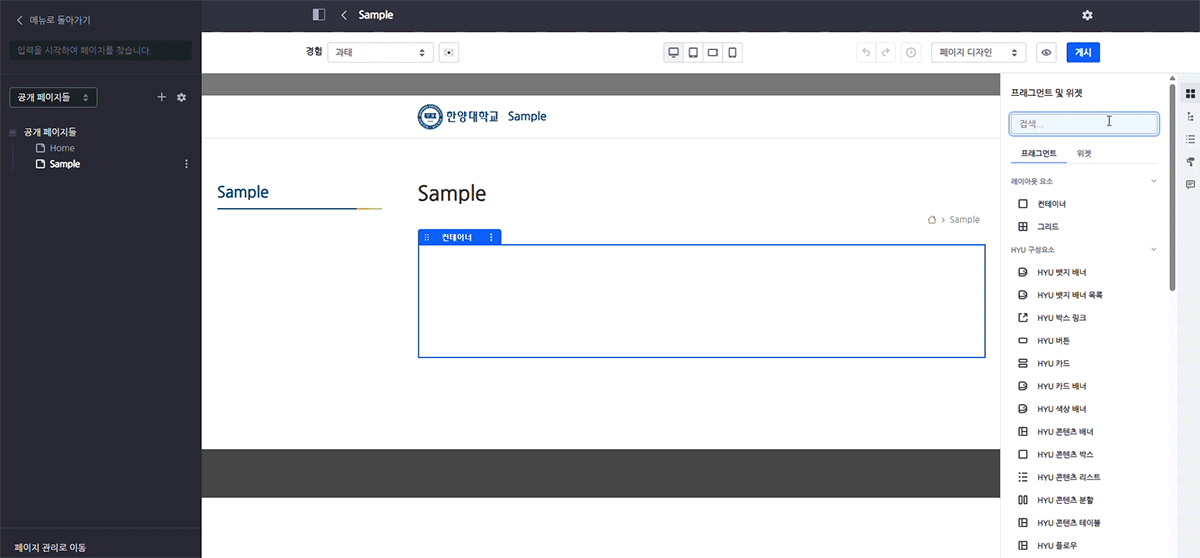Image resolution: width=1200 pixels, height=558 pixels.
Task: Go back via 메뉴로 돌아가기
Action: [53, 19]
